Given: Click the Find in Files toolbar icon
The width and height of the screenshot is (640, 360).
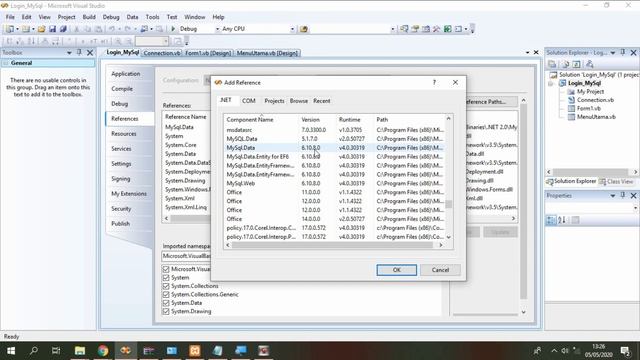Looking at the screenshot, I should pyautogui.click(x=304, y=29).
